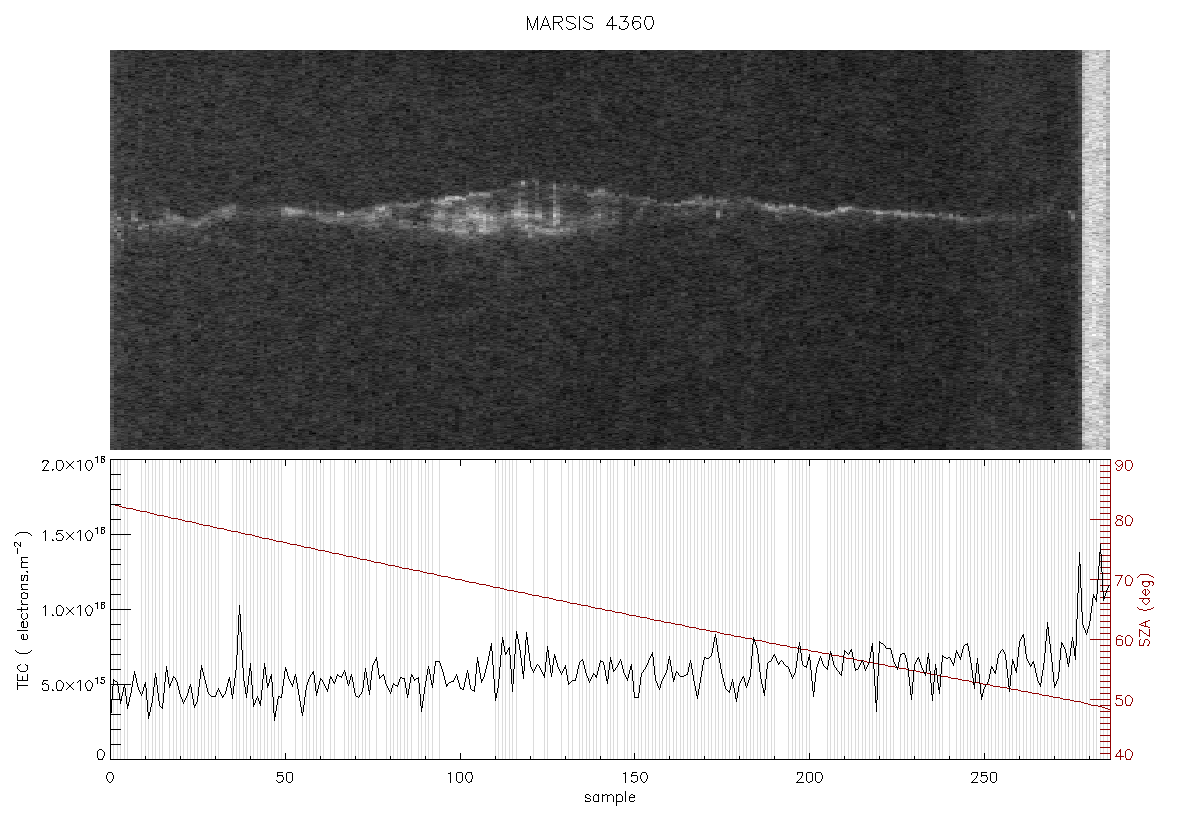Viewport: 1180px width, 830px height.
Task: Click the 2.0×10^16 TEC tick label
Action: (73, 464)
